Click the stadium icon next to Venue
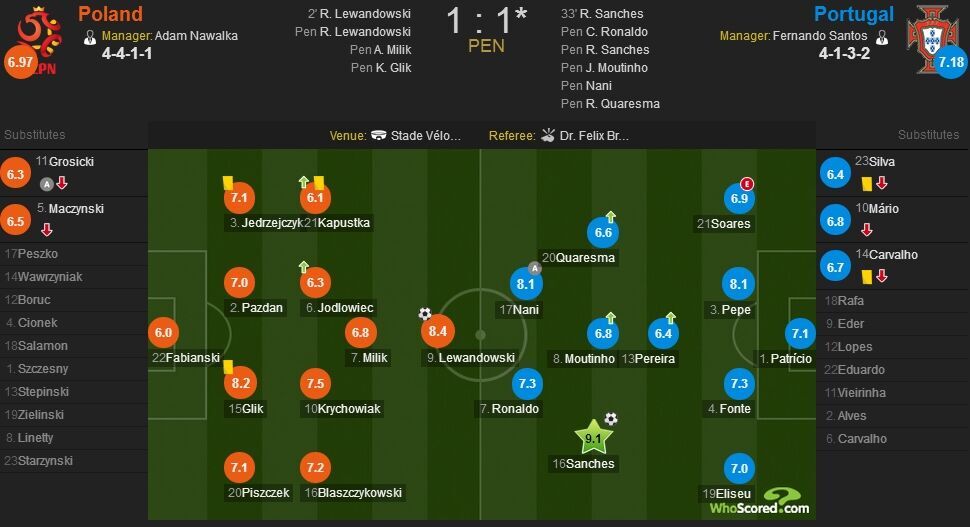Image resolution: width=970 pixels, height=527 pixels. (379, 135)
